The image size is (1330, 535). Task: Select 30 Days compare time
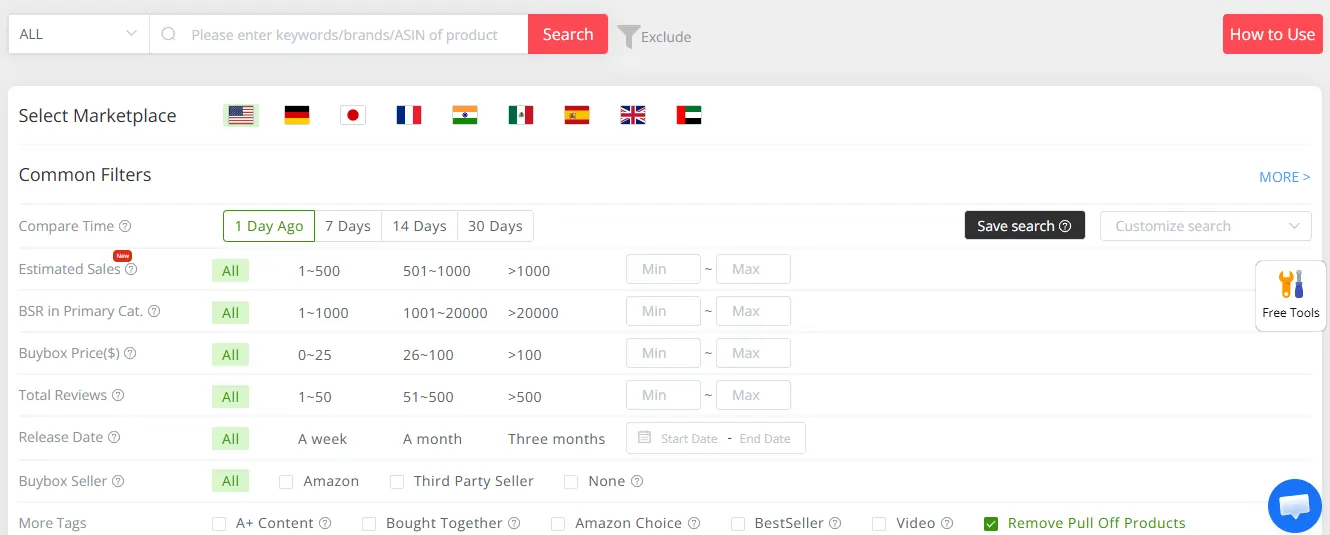[x=495, y=226]
